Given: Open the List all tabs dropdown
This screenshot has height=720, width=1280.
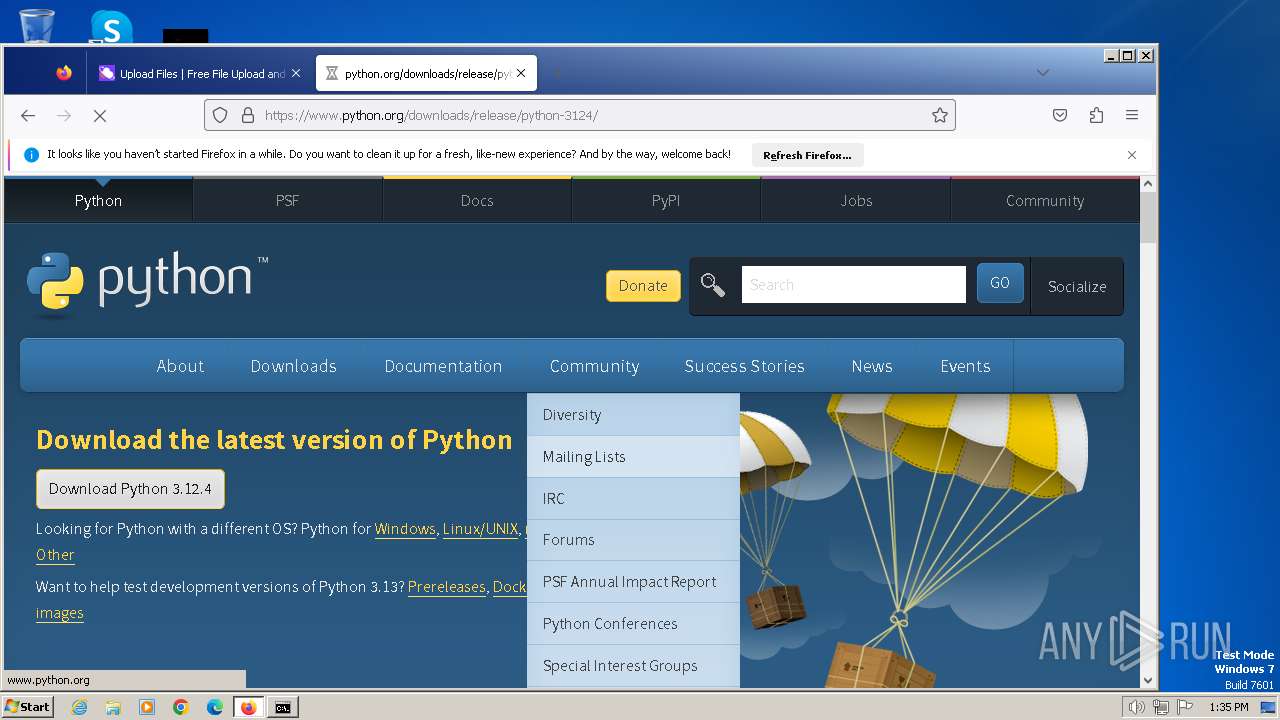Looking at the screenshot, I should point(1043,72).
